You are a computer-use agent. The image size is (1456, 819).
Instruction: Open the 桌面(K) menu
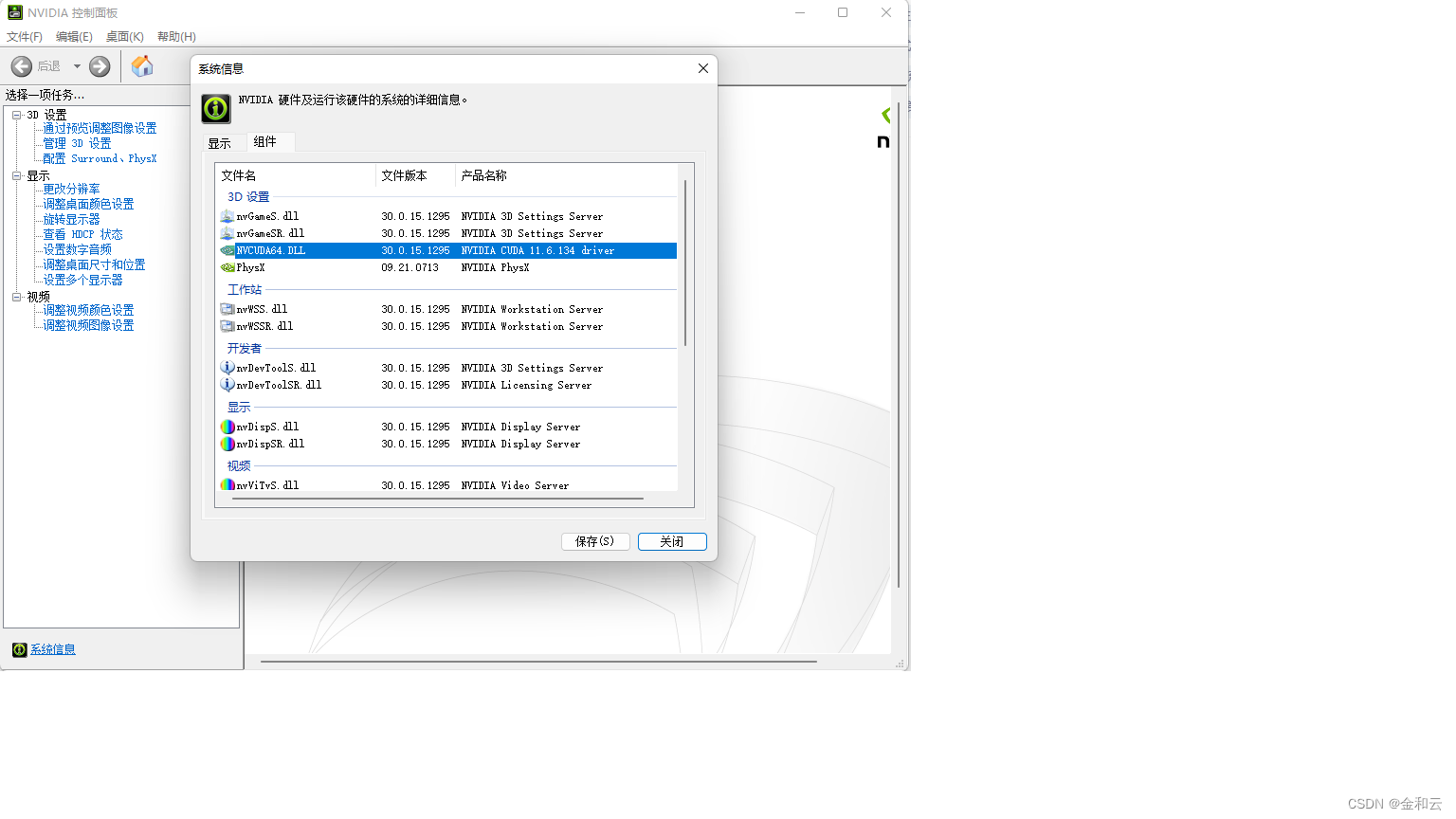point(124,37)
